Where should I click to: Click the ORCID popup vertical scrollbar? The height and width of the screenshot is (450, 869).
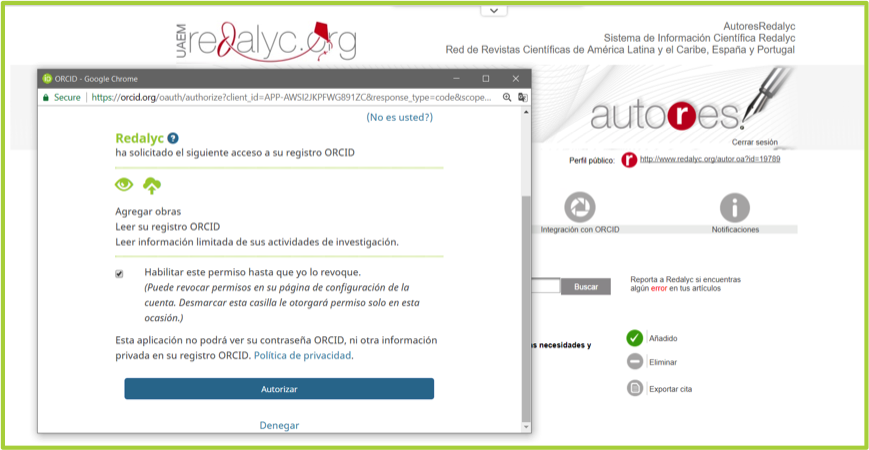pos(526,300)
